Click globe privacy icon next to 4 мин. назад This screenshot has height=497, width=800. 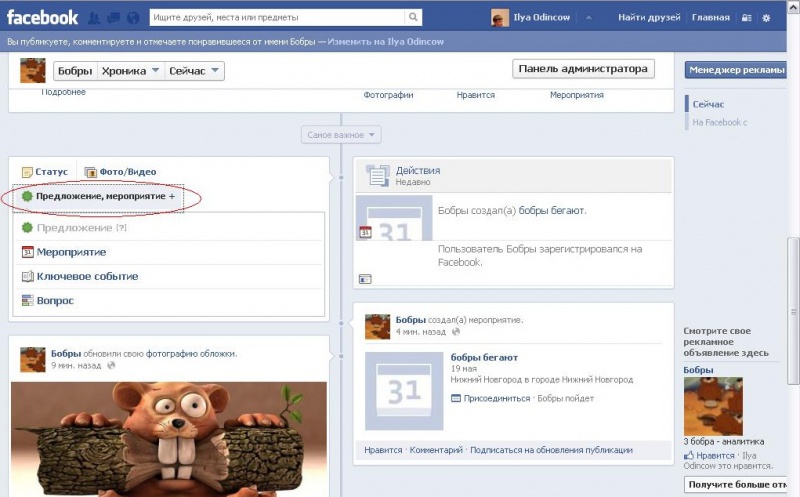pyautogui.click(x=456, y=332)
